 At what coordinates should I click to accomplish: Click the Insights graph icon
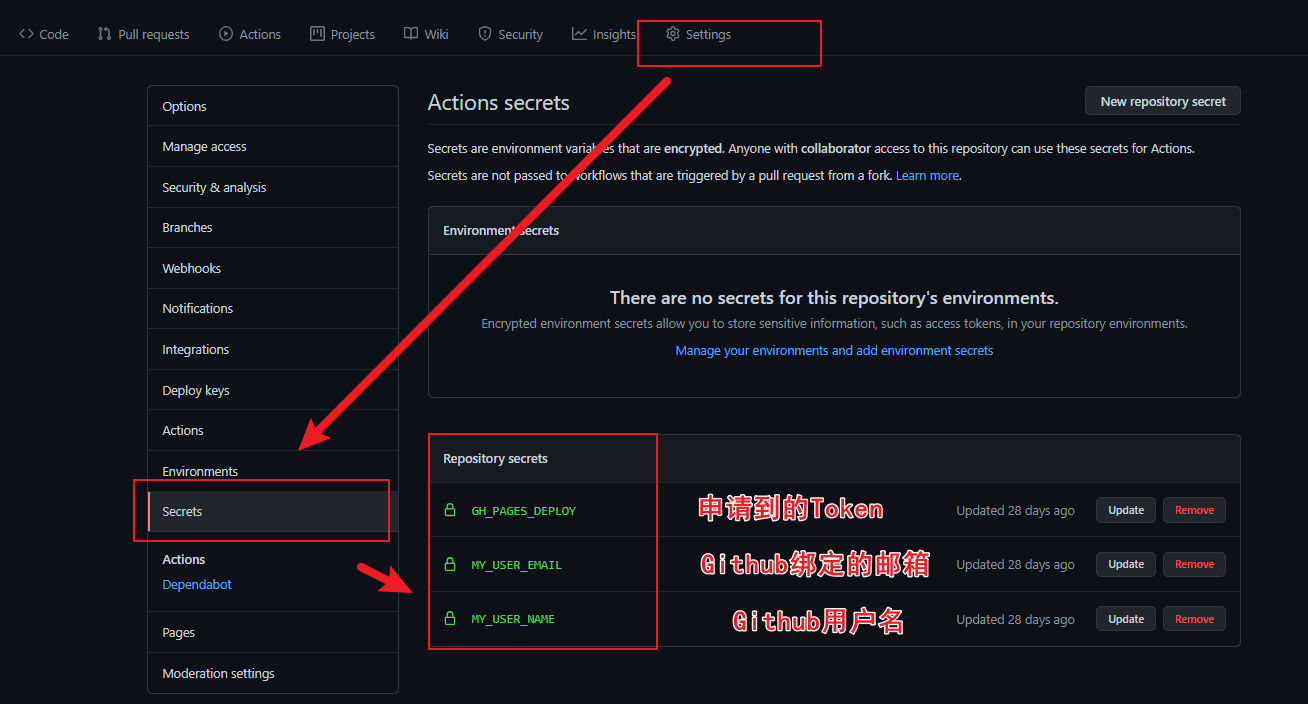(579, 34)
